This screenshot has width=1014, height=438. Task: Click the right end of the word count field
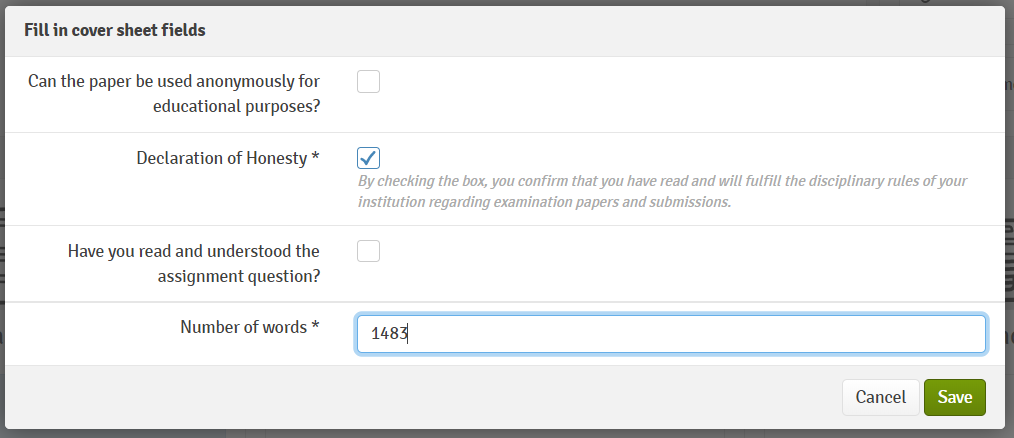(970, 334)
